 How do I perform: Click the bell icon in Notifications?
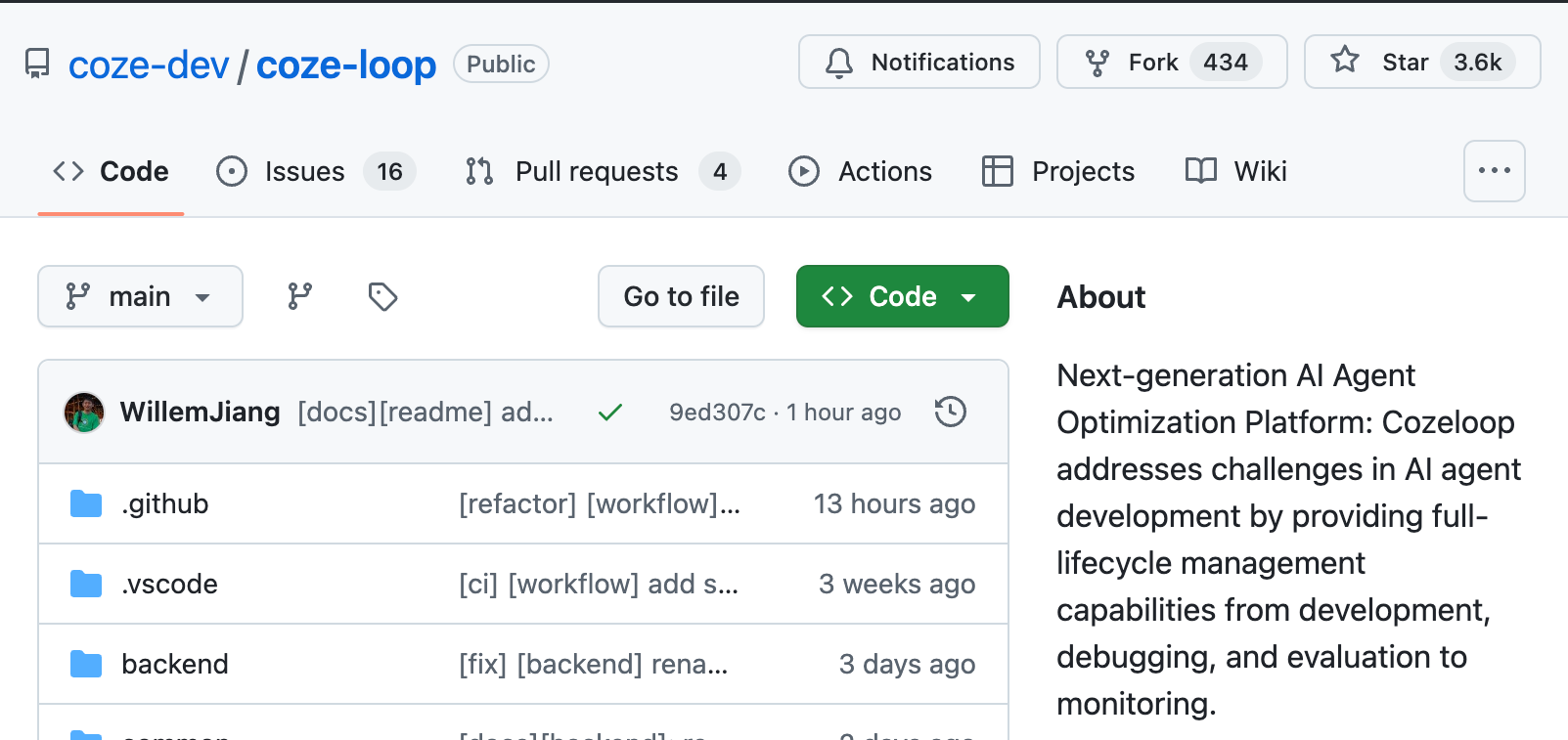click(x=839, y=63)
